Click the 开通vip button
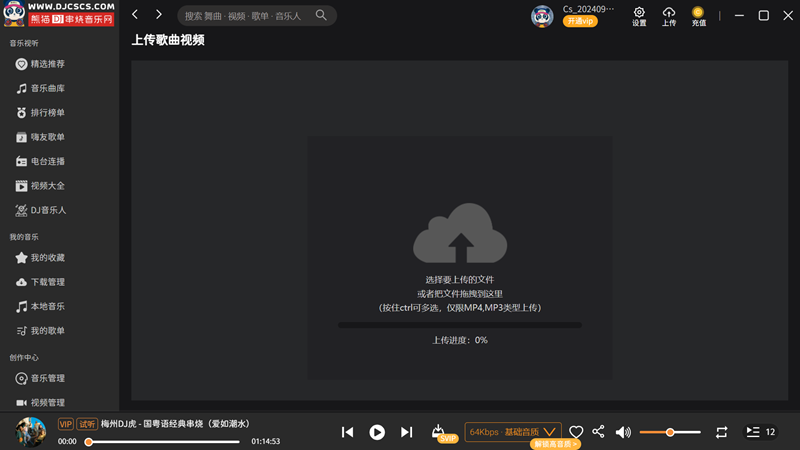800x450 pixels. pyautogui.click(x=580, y=21)
